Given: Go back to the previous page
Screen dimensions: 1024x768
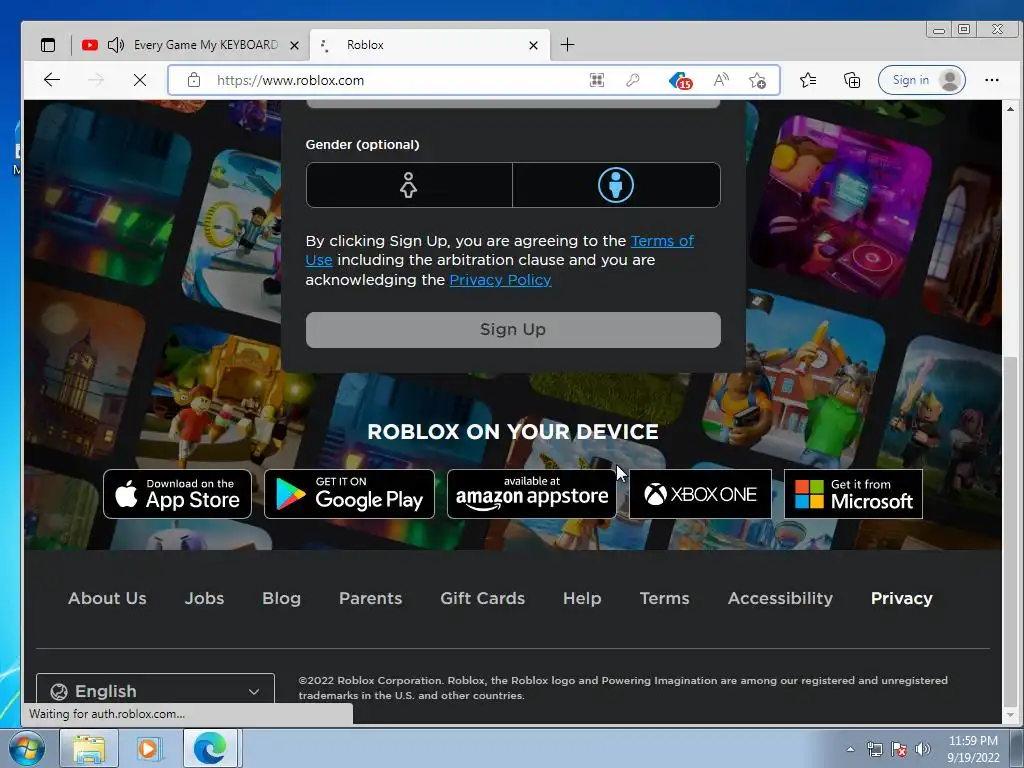Looking at the screenshot, I should 52,80.
